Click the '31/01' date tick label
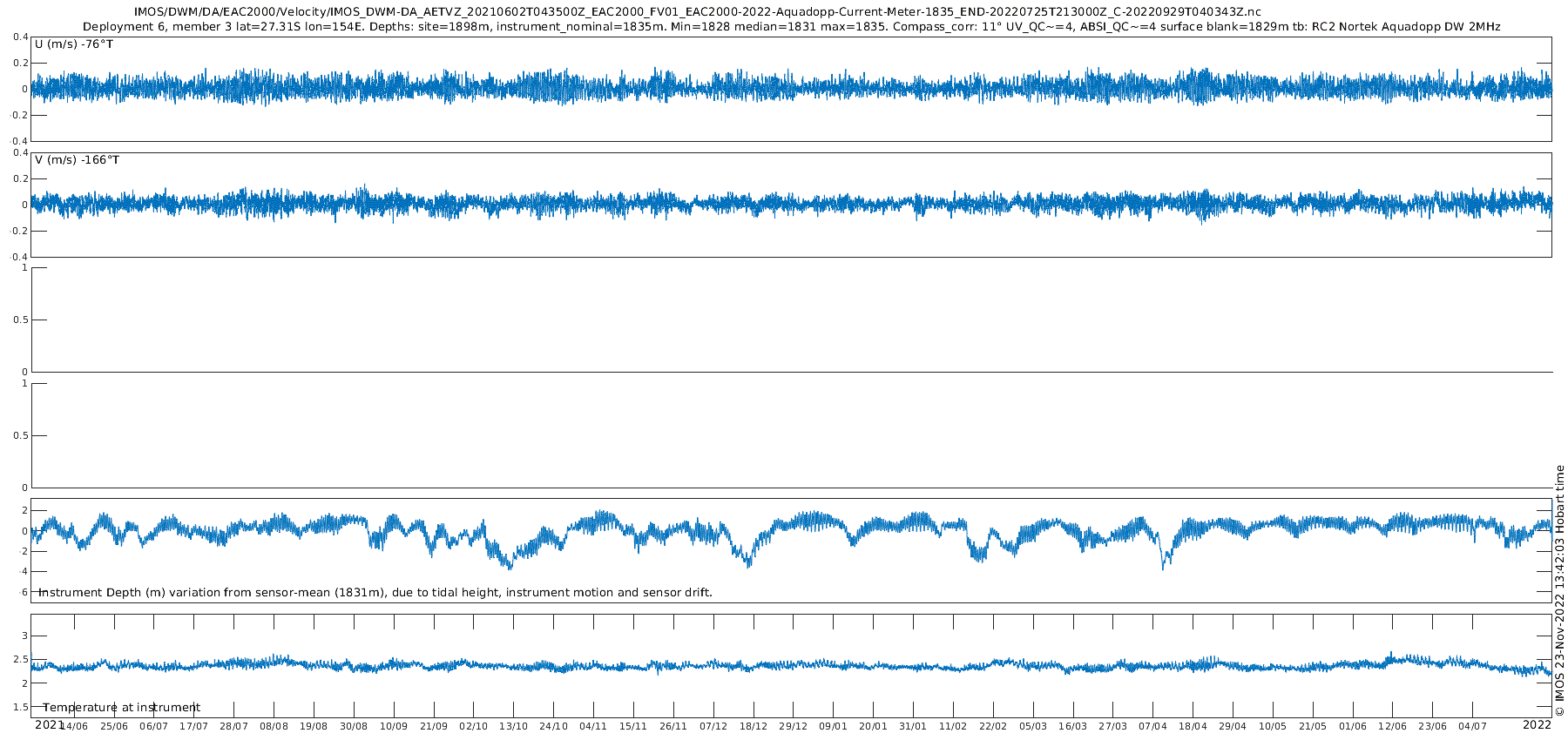This screenshot has height=740, width=1568. [913, 726]
